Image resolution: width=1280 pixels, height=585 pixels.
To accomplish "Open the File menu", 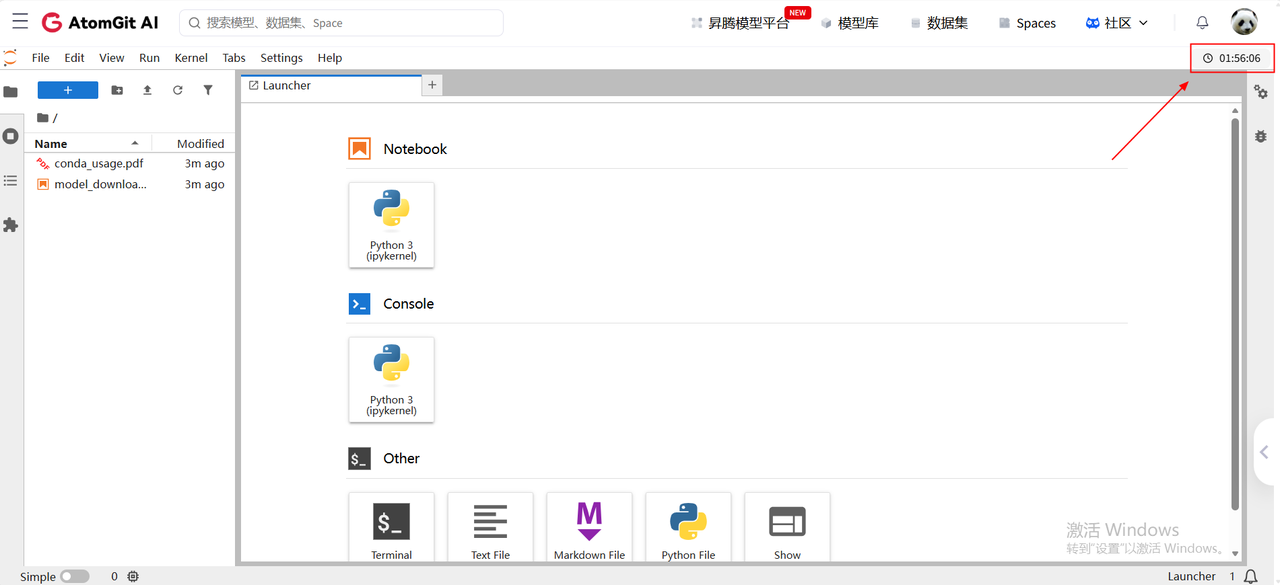I will (x=40, y=58).
